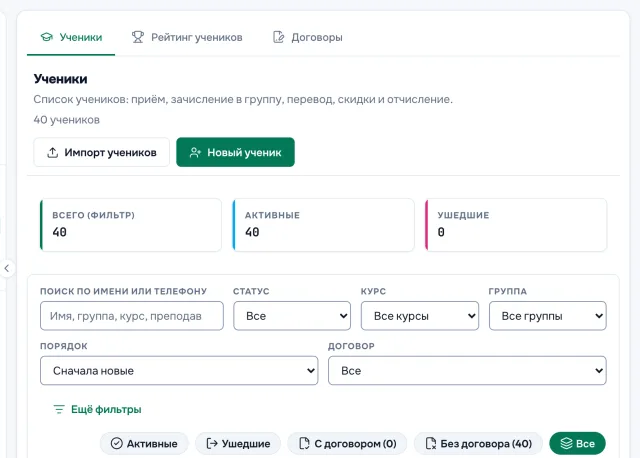Select the Ушедшие stat card
The image size is (640, 458).
[x=516, y=225]
